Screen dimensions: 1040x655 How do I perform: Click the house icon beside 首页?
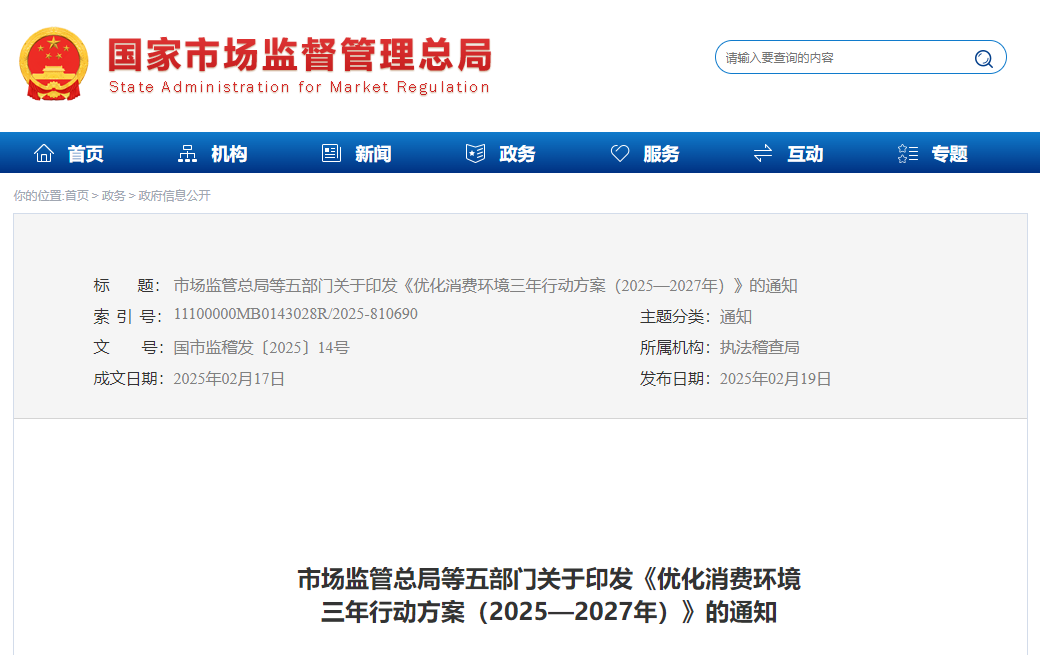pos(44,153)
